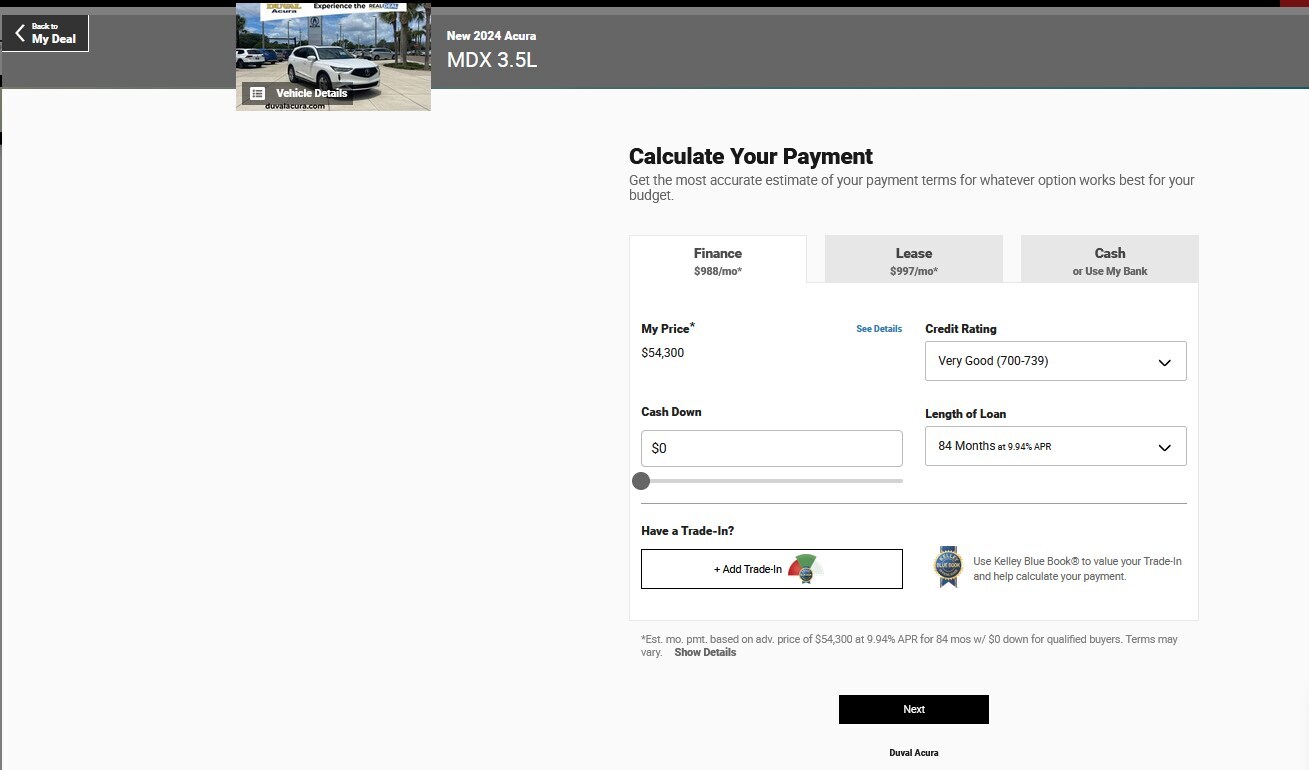Open the Show Details disclaimer link
Image resolution: width=1309 pixels, height=770 pixels.
pyautogui.click(x=705, y=652)
